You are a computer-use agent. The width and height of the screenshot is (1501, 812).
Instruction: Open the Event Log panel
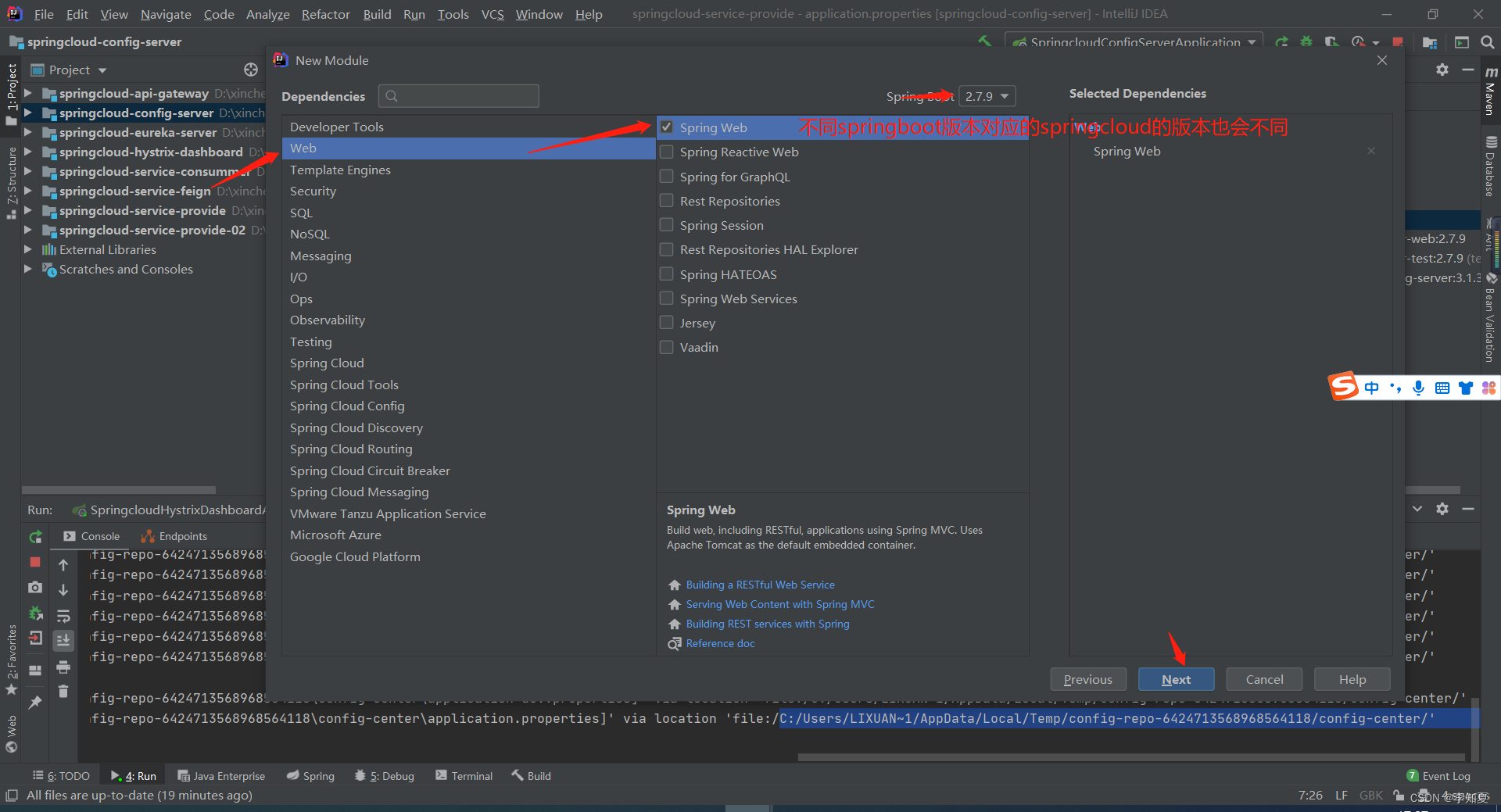pyautogui.click(x=1438, y=775)
